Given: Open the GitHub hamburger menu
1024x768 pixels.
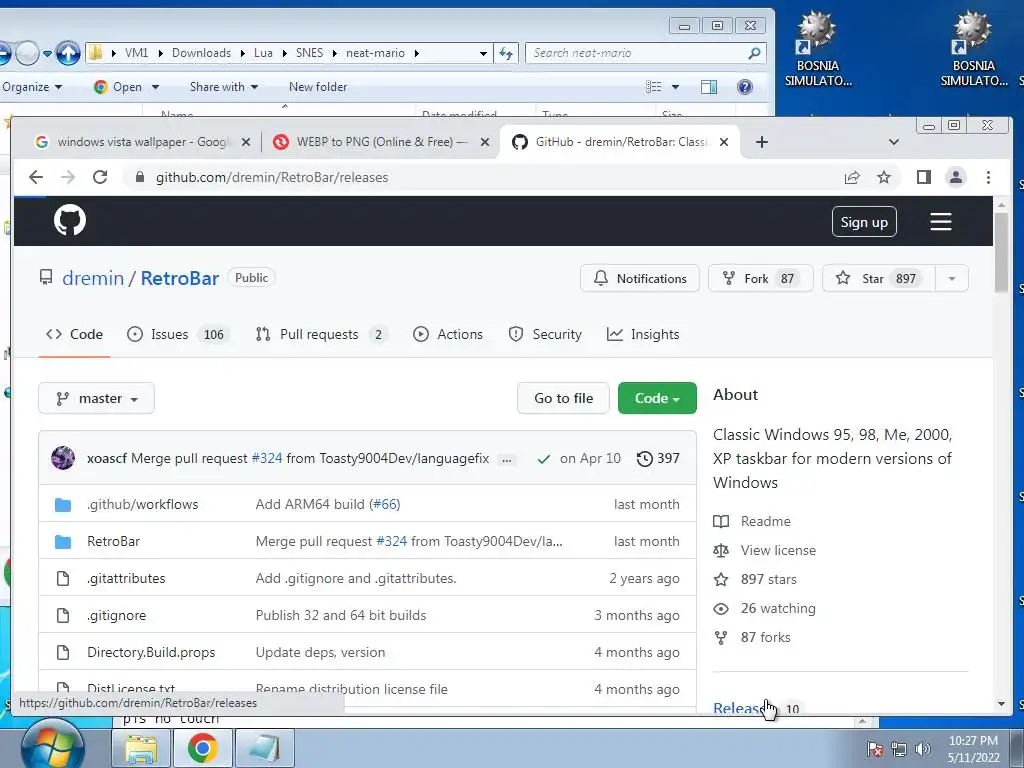Looking at the screenshot, I should (x=940, y=222).
